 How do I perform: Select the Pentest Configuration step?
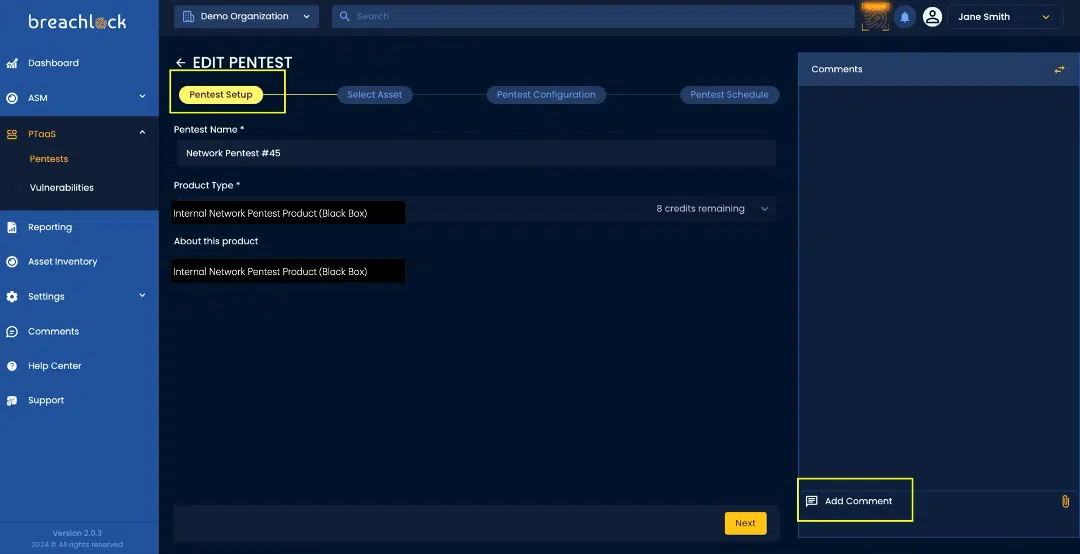pyautogui.click(x=546, y=95)
